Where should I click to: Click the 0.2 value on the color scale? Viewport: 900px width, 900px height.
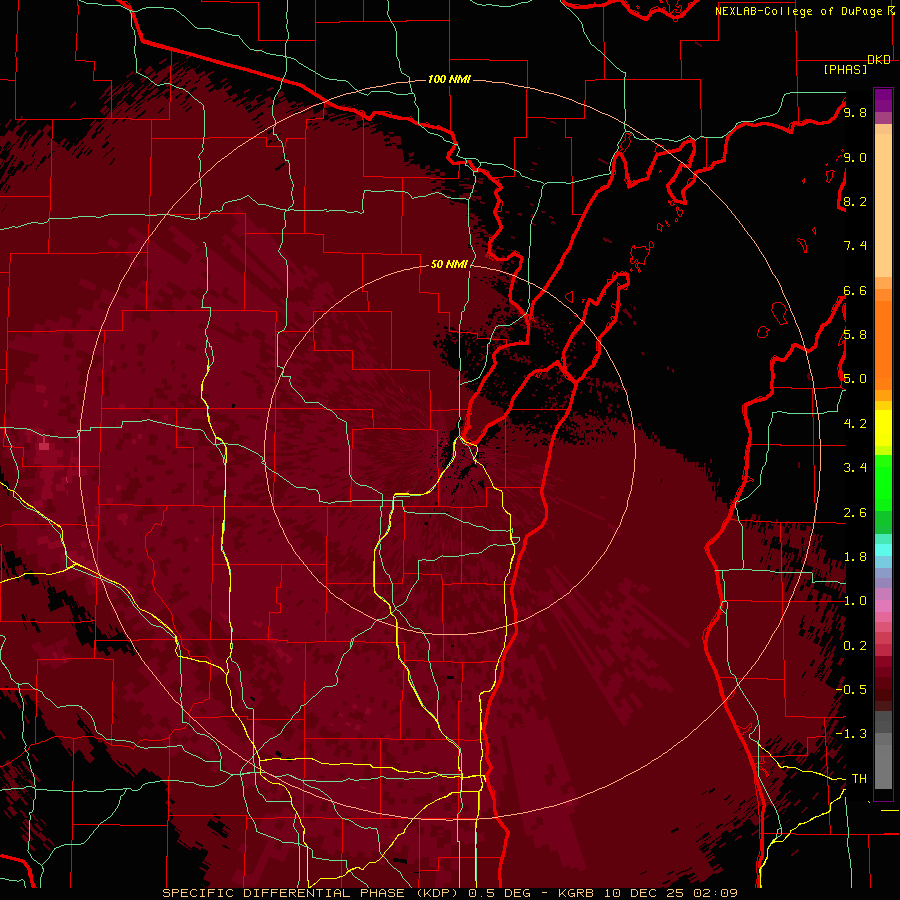855,645
